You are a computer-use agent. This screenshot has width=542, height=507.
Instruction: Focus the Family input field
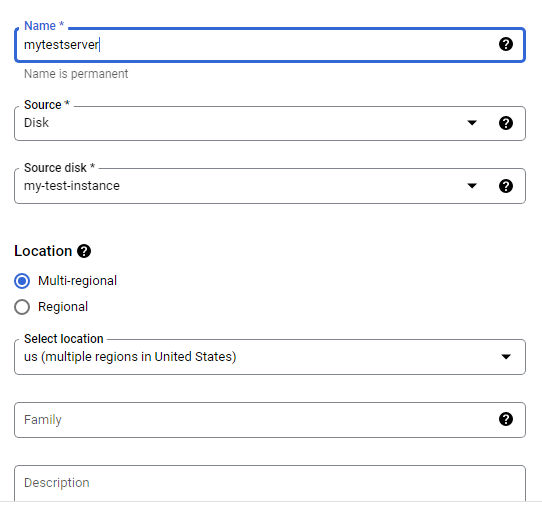pyautogui.click(x=270, y=420)
